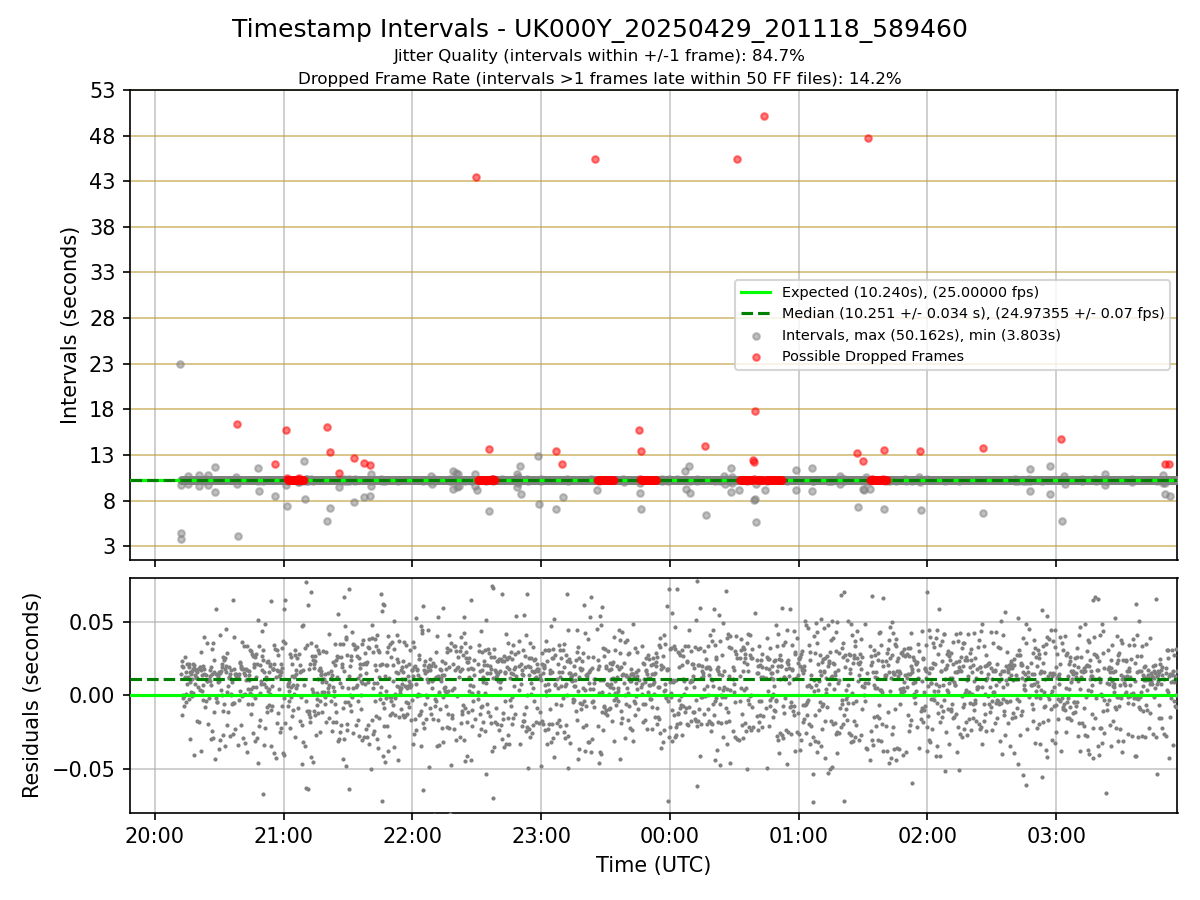Image resolution: width=1200 pixels, height=900 pixels.
Task: Click the x-axis tick label '20:00'
Action: 155,834
